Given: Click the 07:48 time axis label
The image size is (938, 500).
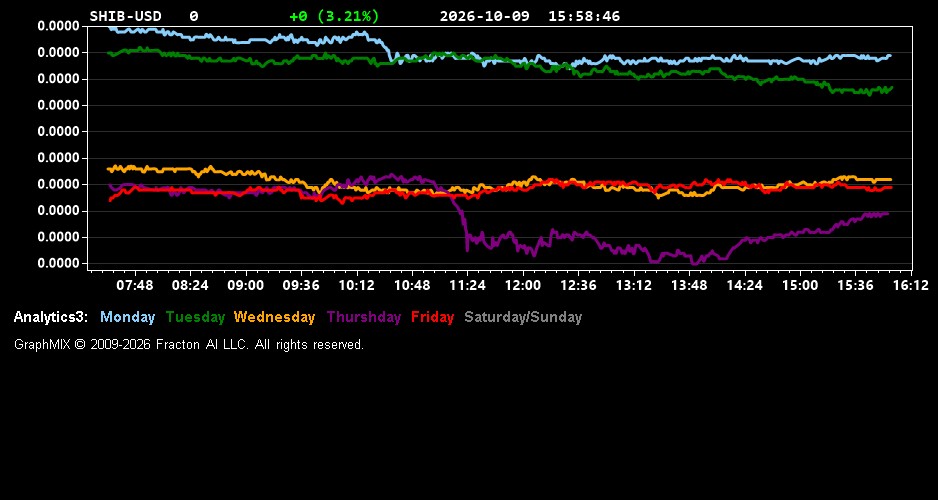Looking at the screenshot, I should 135,285.
